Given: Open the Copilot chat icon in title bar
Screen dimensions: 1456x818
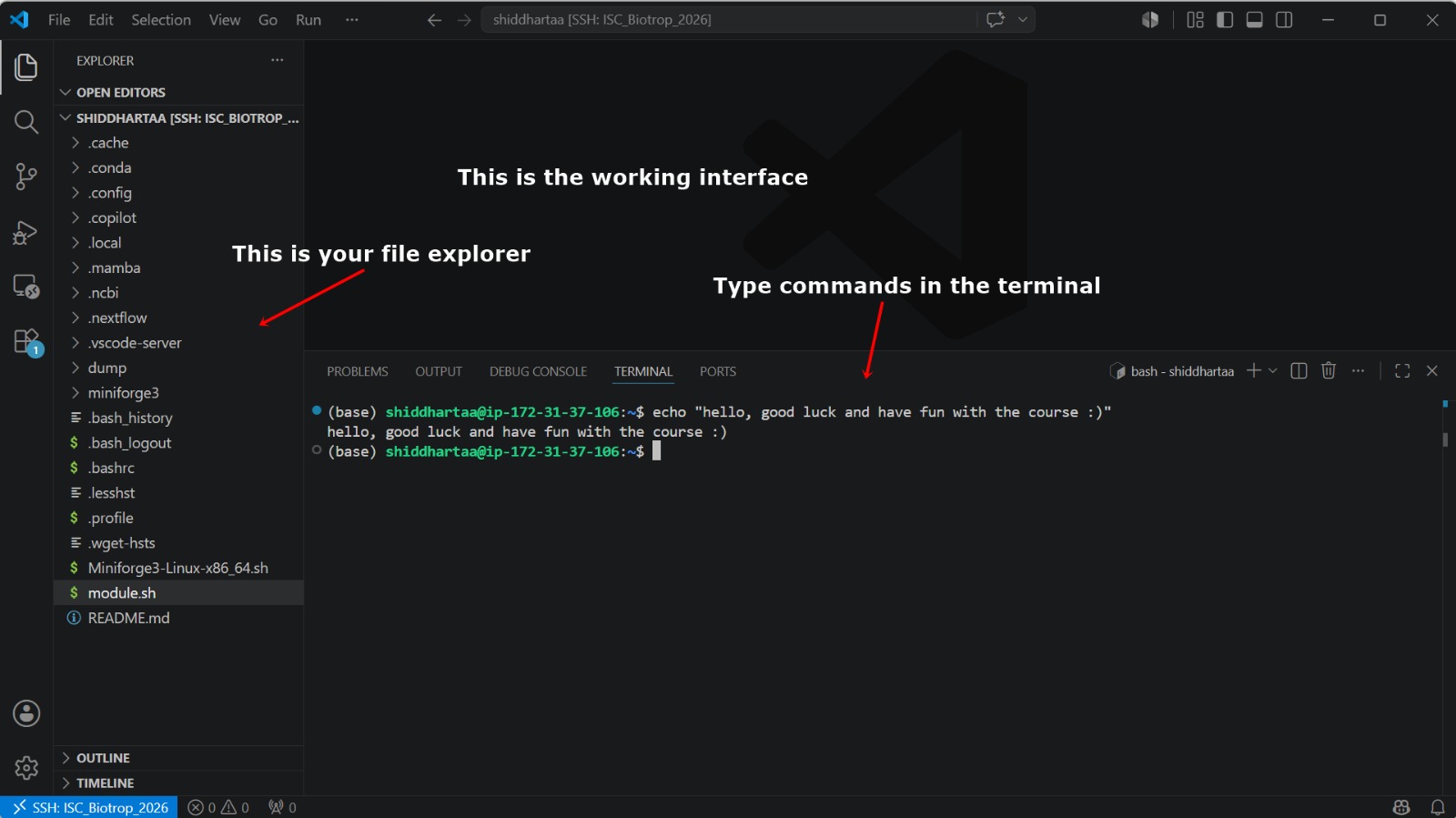Looking at the screenshot, I should (x=996, y=19).
